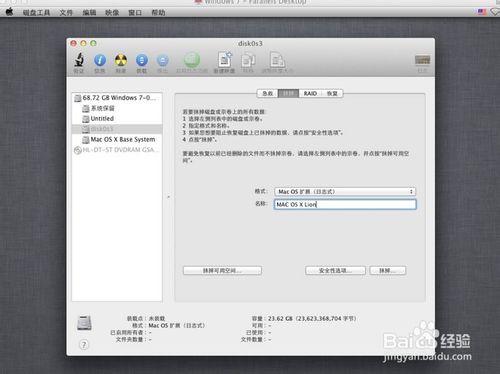The height and width of the screenshot is (374, 500).
Task: Click the Verify microscope icon in toolbar
Action: tap(79, 60)
